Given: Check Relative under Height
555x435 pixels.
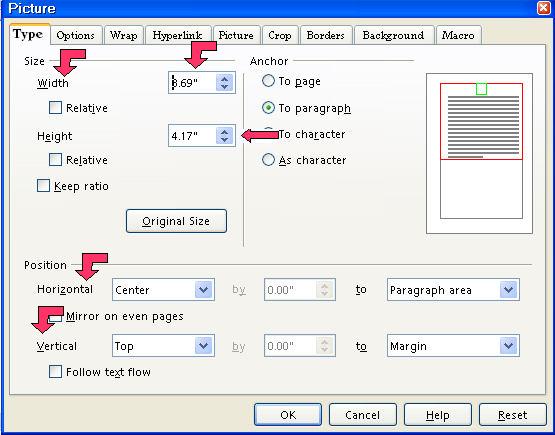Looking at the screenshot, I should [x=55, y=159].
